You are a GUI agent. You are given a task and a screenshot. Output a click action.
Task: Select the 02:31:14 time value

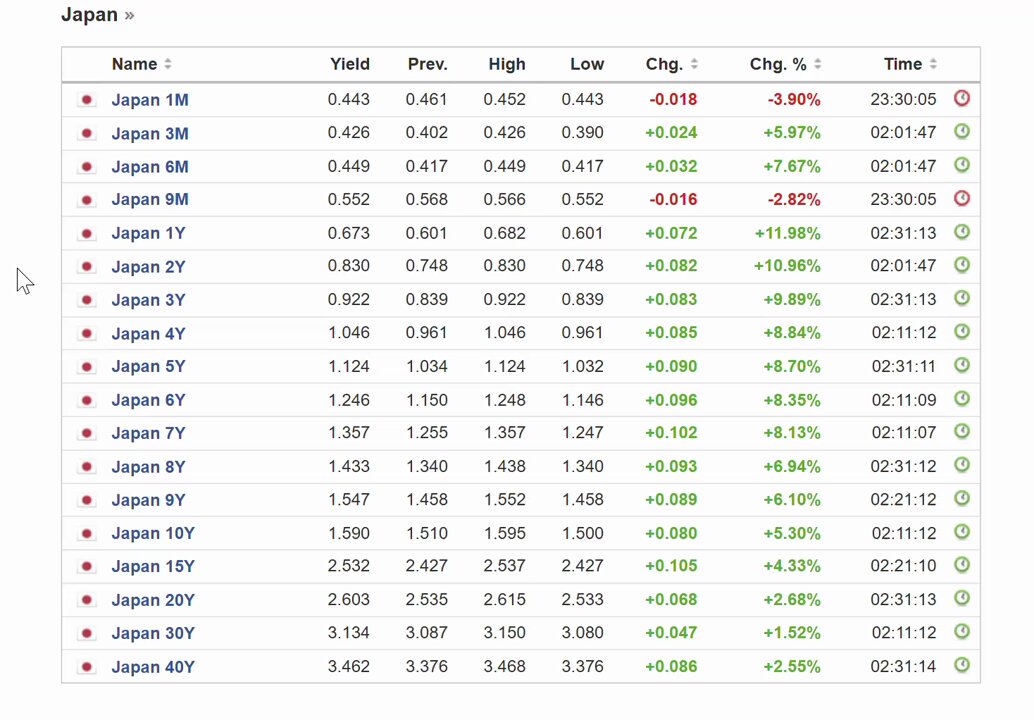click(903, 667)
